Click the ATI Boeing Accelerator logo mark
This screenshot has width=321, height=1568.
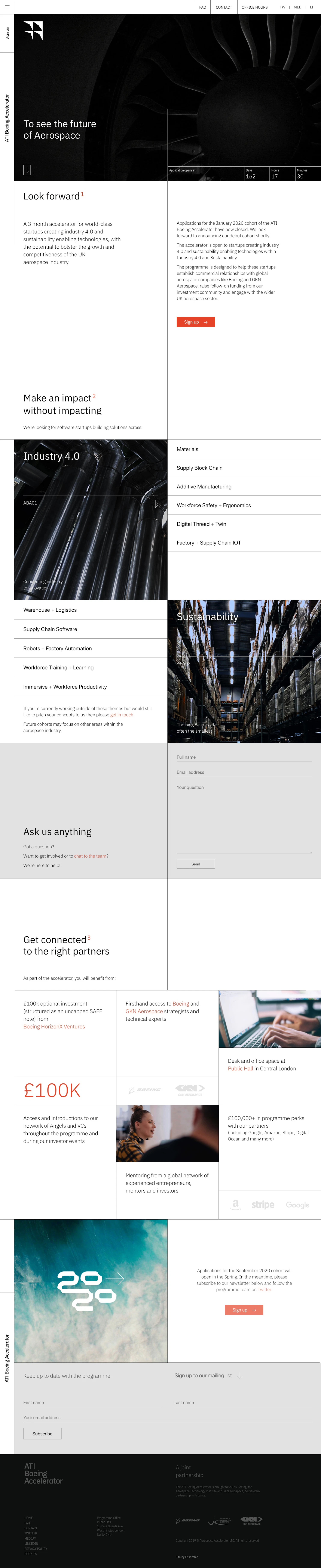pyautogui.click(x=33, y=30)
